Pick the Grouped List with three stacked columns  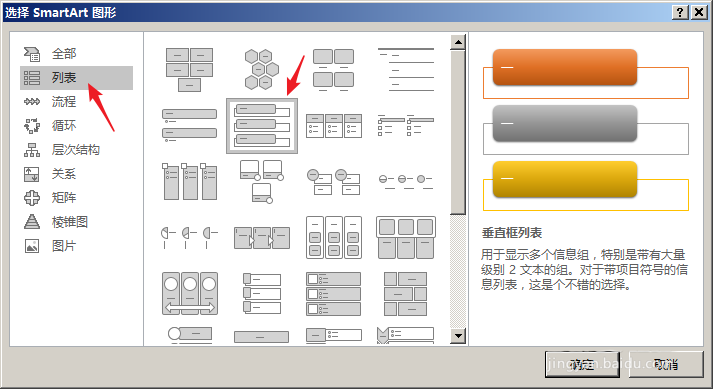tap(334, 237)
